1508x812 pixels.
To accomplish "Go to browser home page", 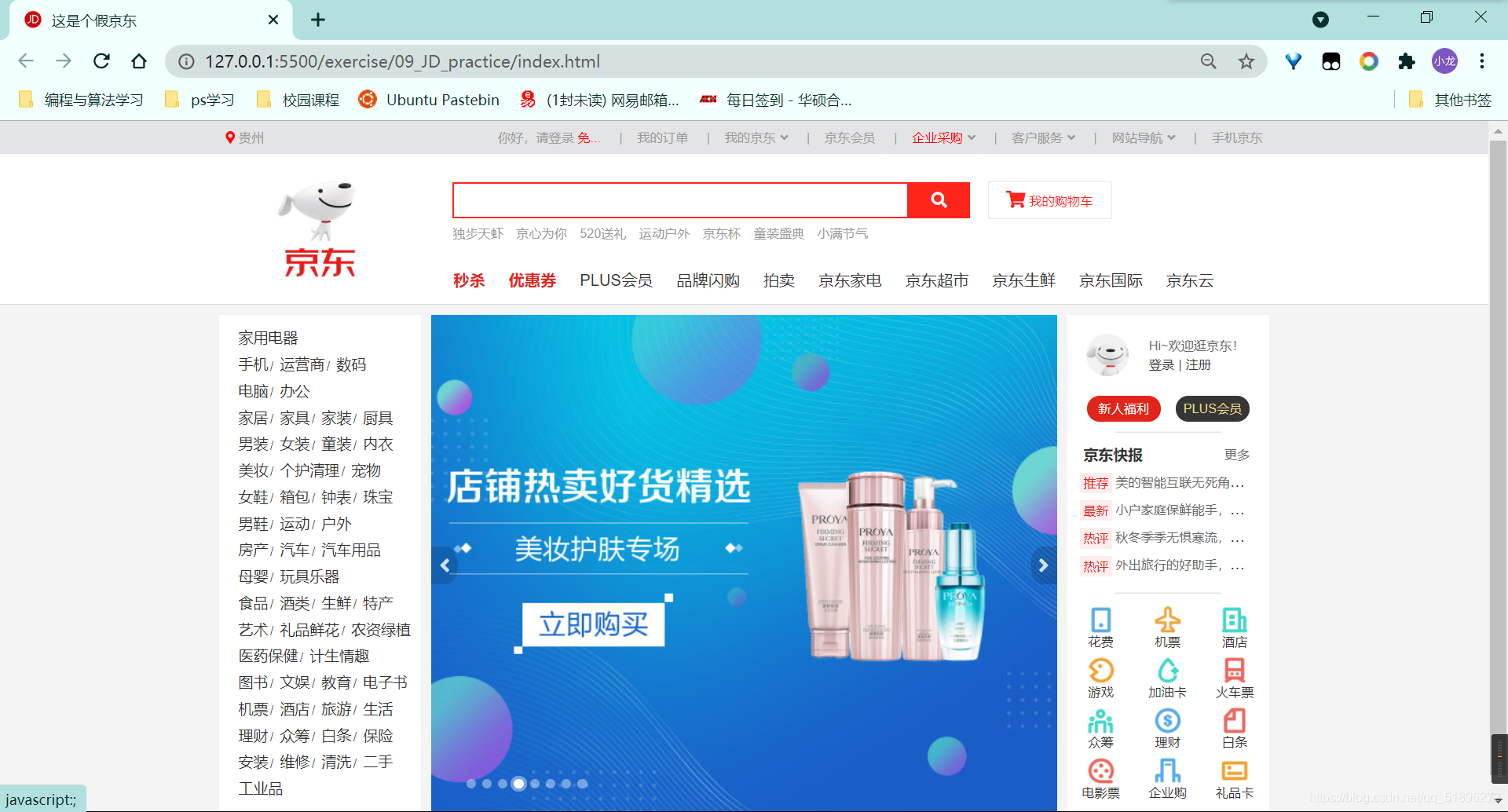I will point(139,61).
